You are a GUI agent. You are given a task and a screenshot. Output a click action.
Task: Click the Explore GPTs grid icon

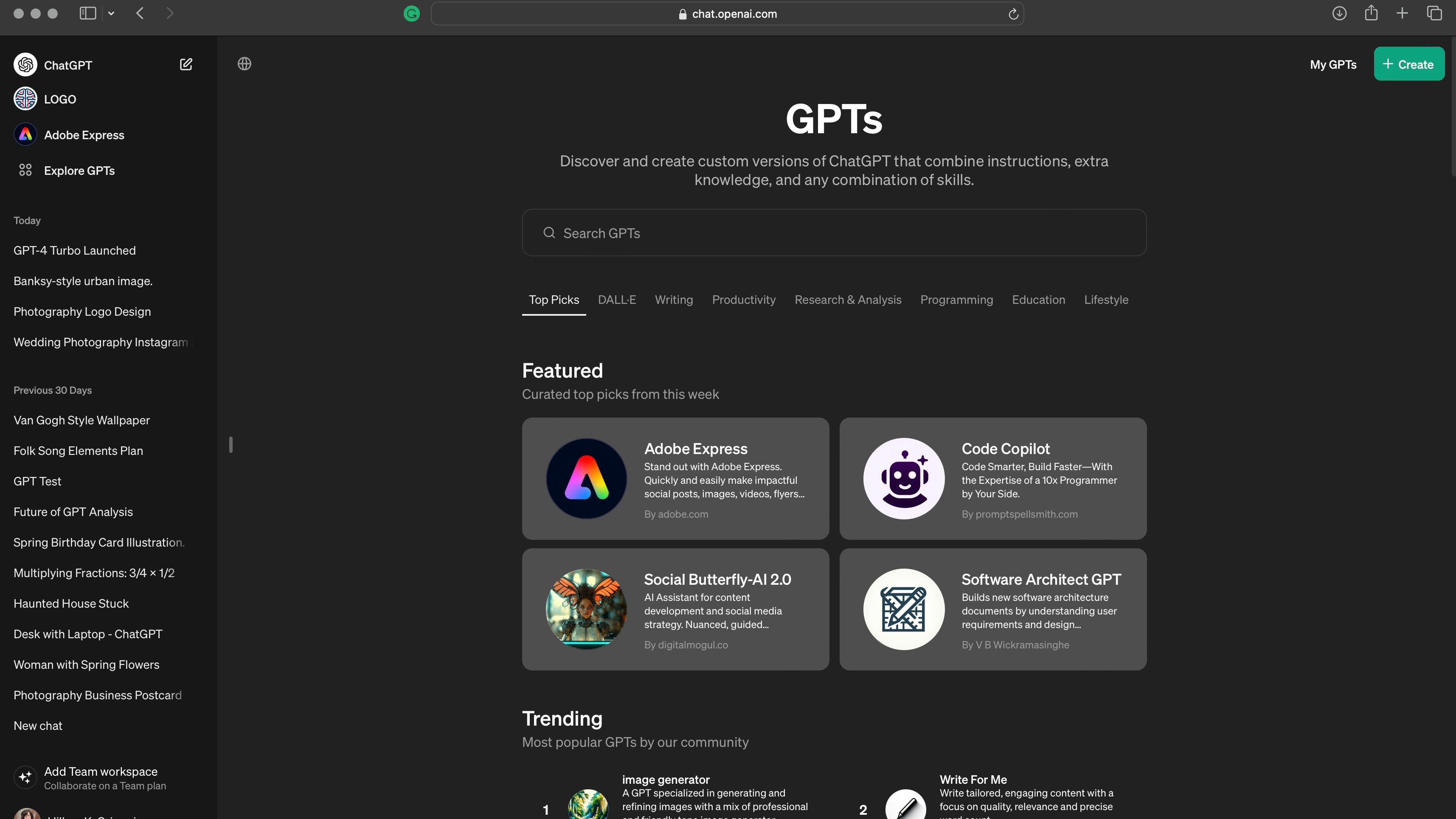tap(25, 170)
